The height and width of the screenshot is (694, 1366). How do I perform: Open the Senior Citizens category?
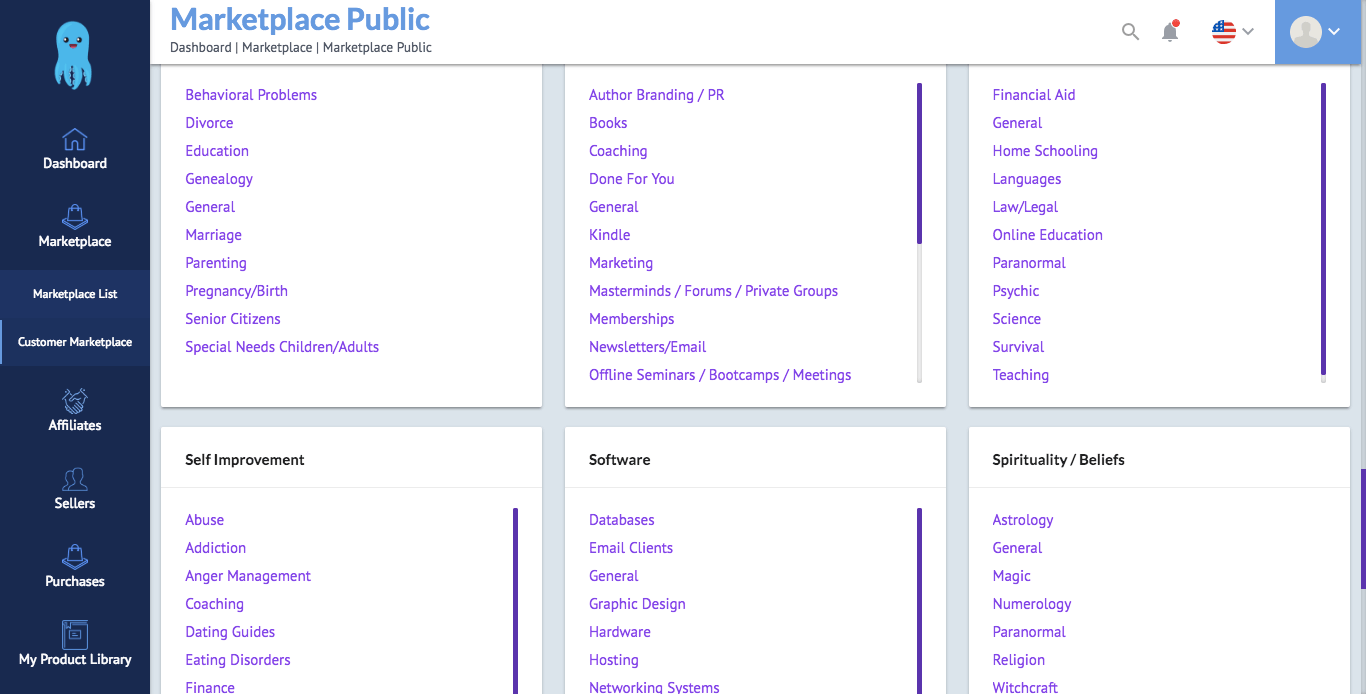[x=233, y=319]
